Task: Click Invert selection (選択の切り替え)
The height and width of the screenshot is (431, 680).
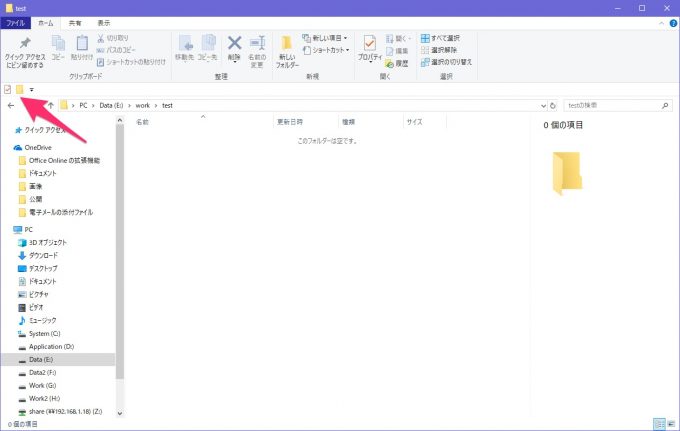Action: [446, 62]
